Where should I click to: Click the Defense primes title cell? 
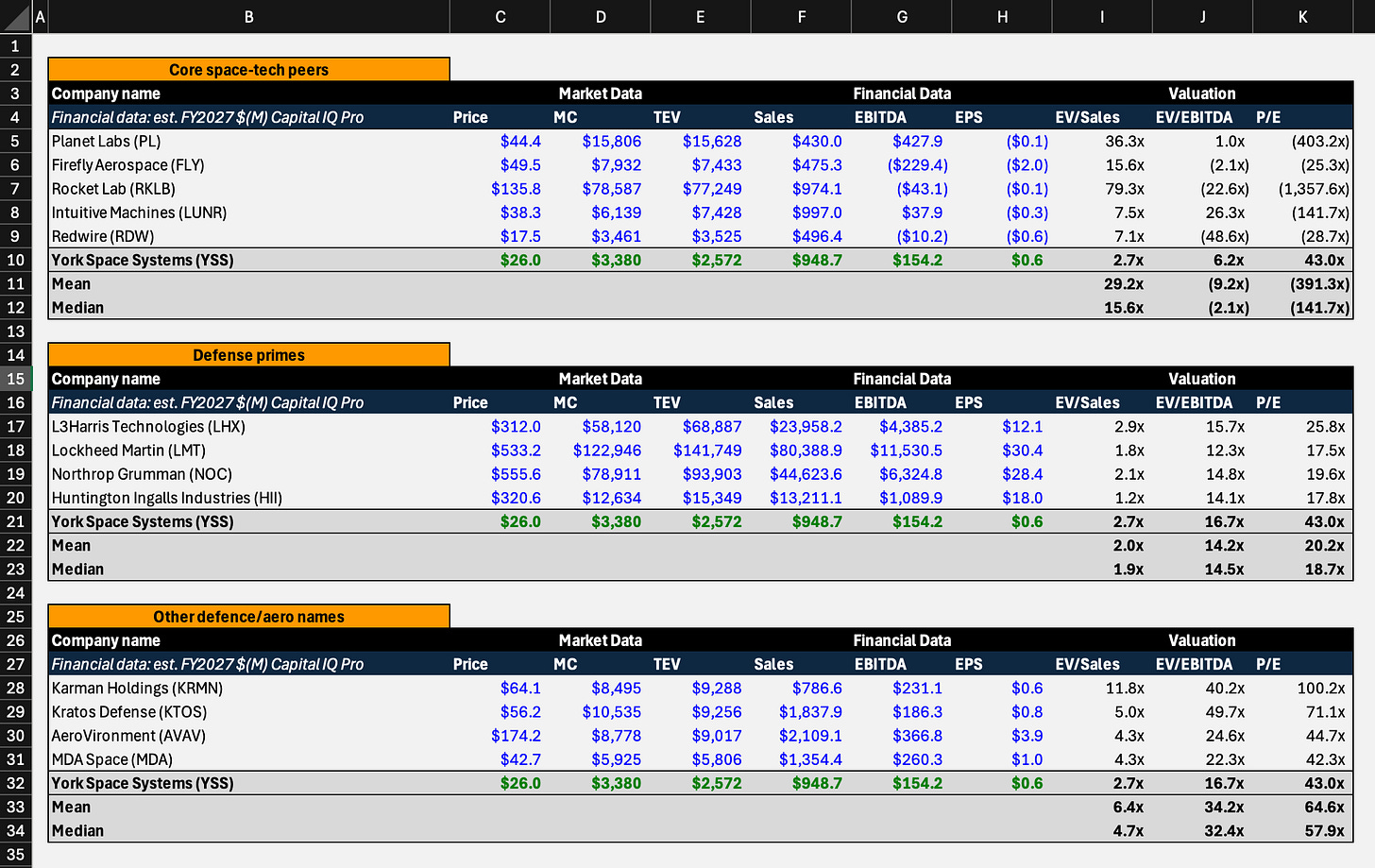(x=249, y=355)
